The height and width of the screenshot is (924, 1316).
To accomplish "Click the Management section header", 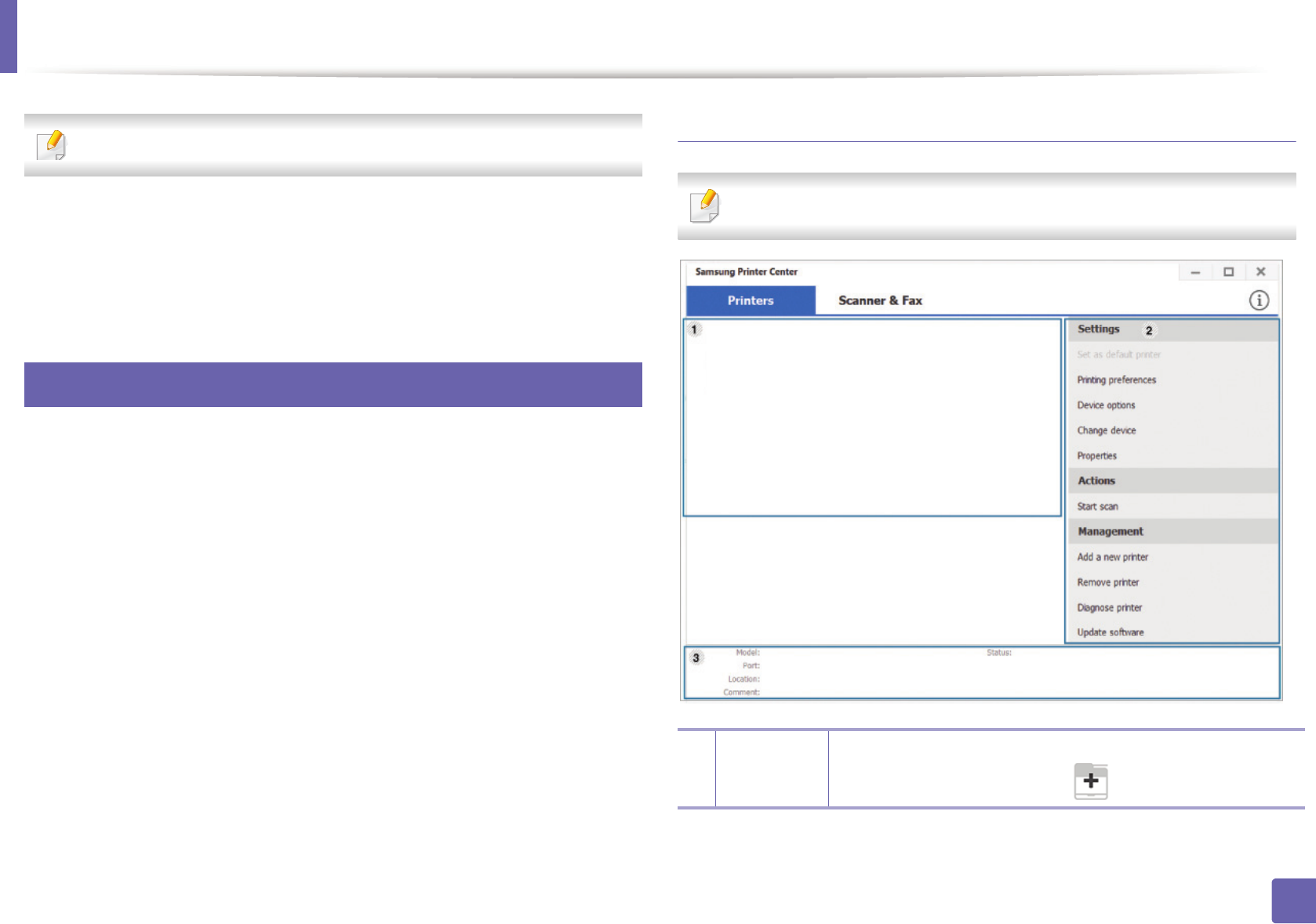I will click(1173, 531).
